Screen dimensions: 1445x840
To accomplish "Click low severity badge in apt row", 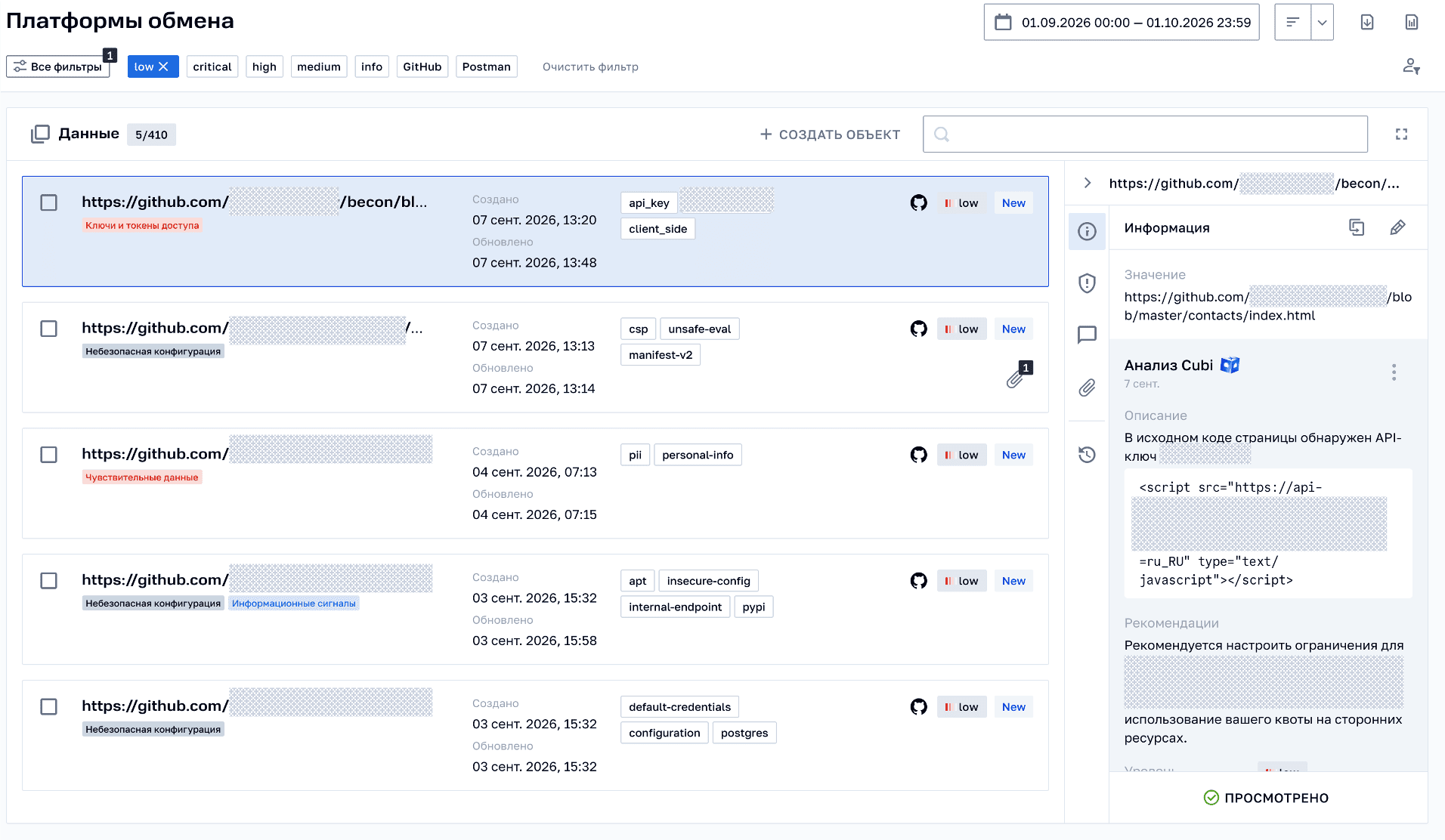I will pos(961,581).
